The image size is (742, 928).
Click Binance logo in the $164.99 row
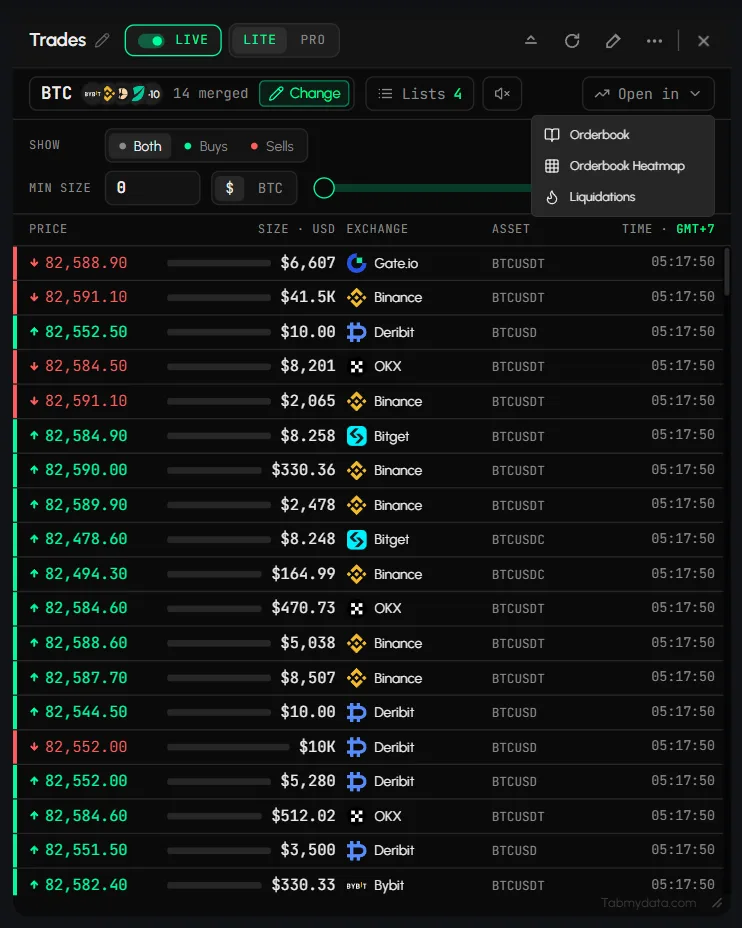(356, 574)
